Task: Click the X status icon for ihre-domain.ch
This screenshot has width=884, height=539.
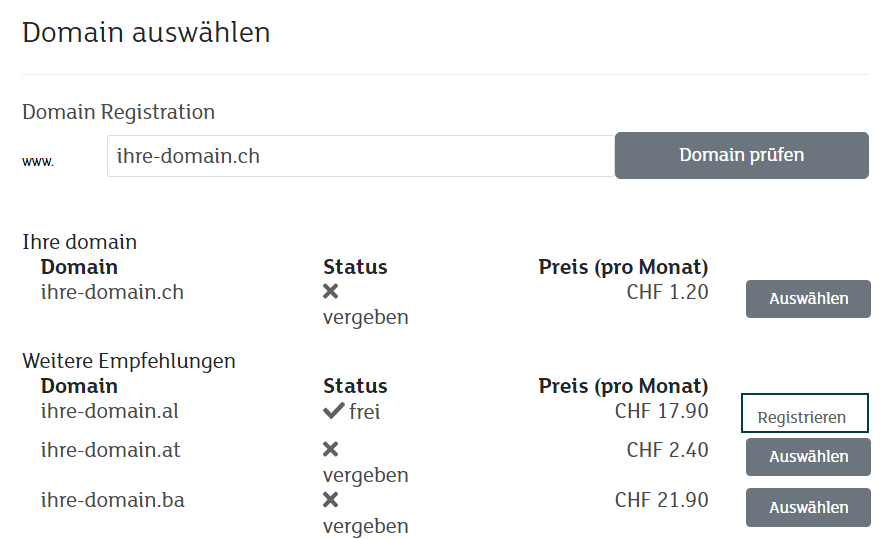Action: click(x=331, y=292)
